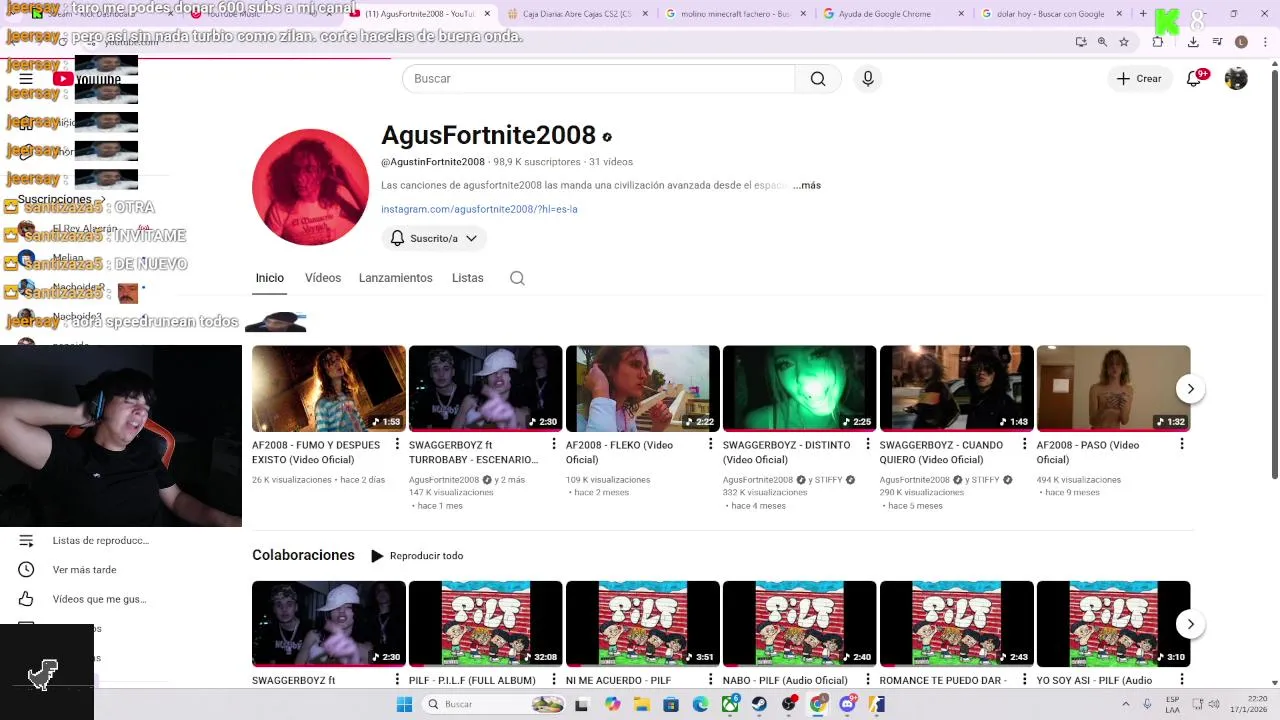Expand channel description with ...más
The height and width of the screenshot is (720, 1280).
806,185
